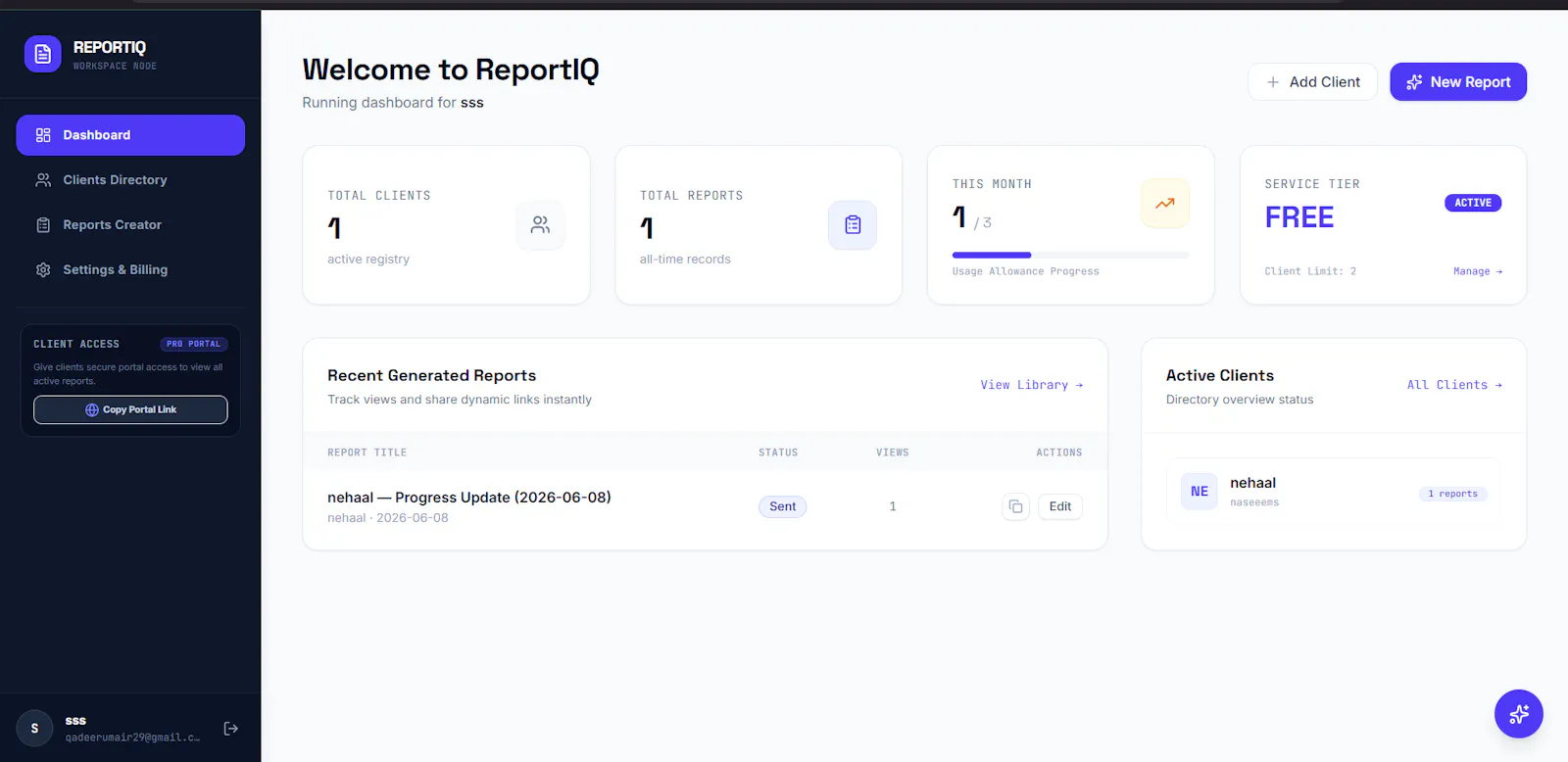Viewport: 1568px width, 762px height.
Task: Click the views count 1 cell
Action: (893, 506)
